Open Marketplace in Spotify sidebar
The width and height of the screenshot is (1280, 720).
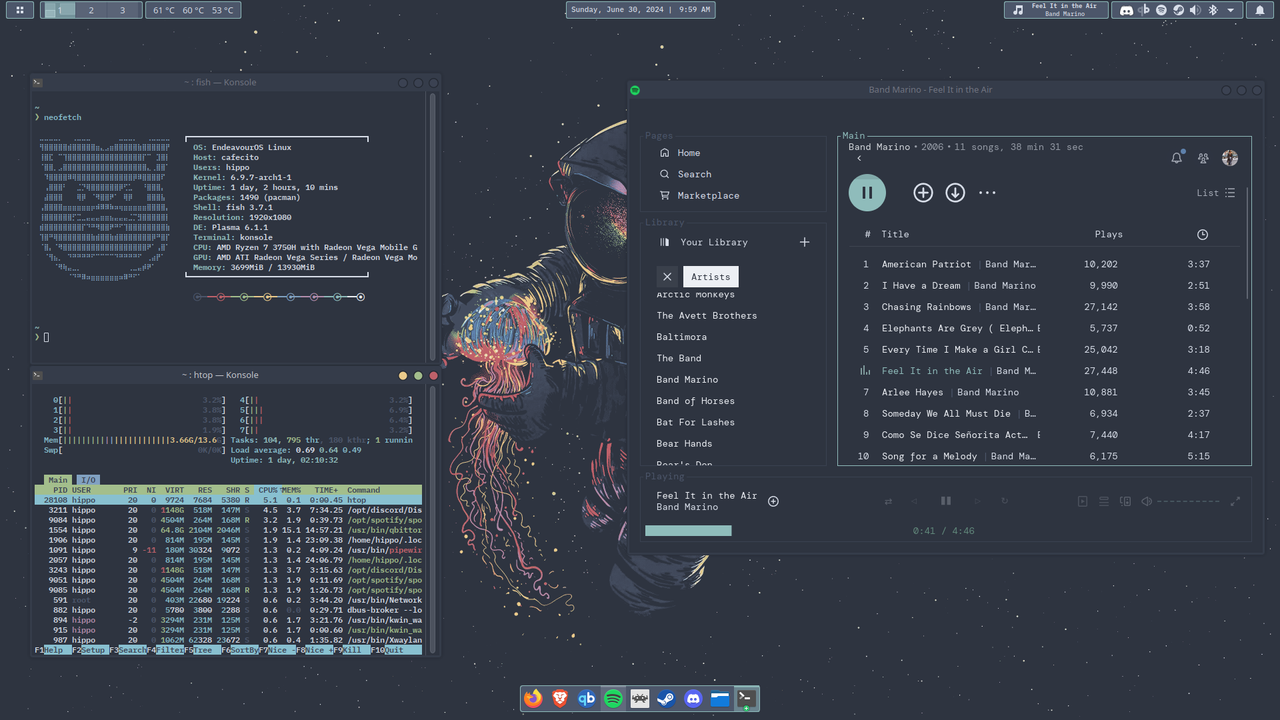pyautogui.click(x=699, y=195)
